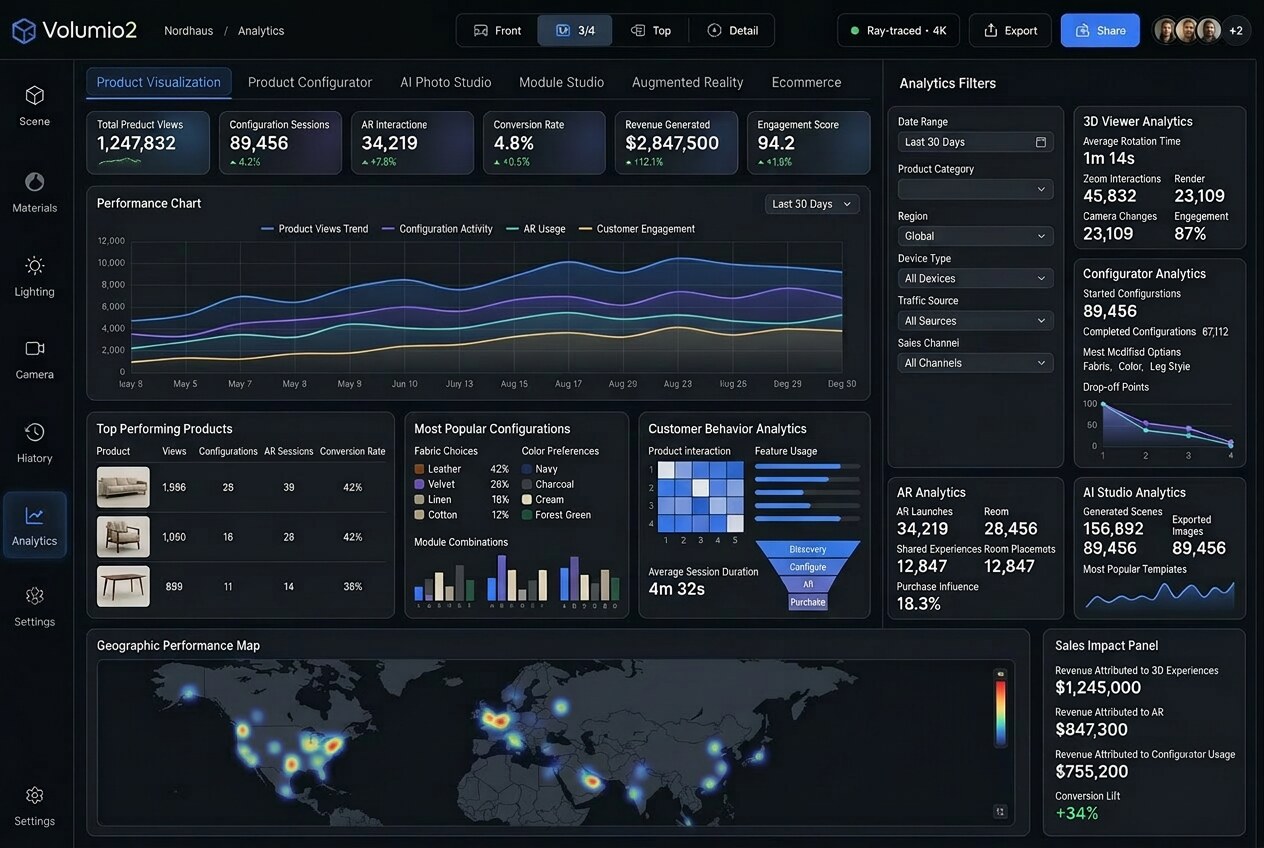This screenshot has width=1264, height=848.
Task: Select the Ecommerce tab
Action: click(x=806, y=82)
